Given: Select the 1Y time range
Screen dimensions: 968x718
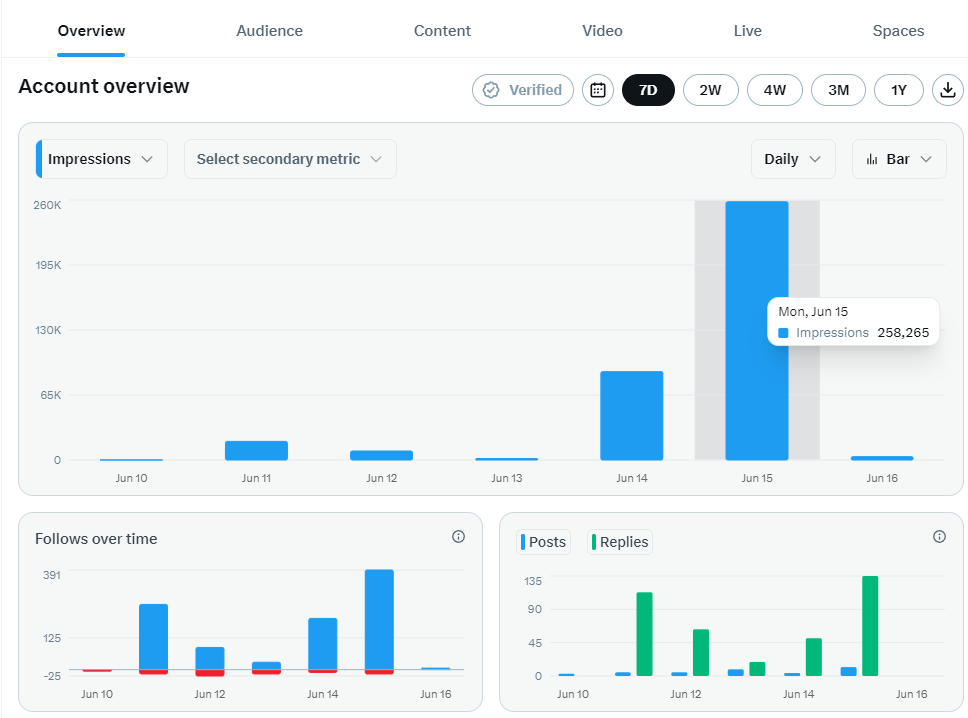Looking at the screenshot, I should 899,90.
